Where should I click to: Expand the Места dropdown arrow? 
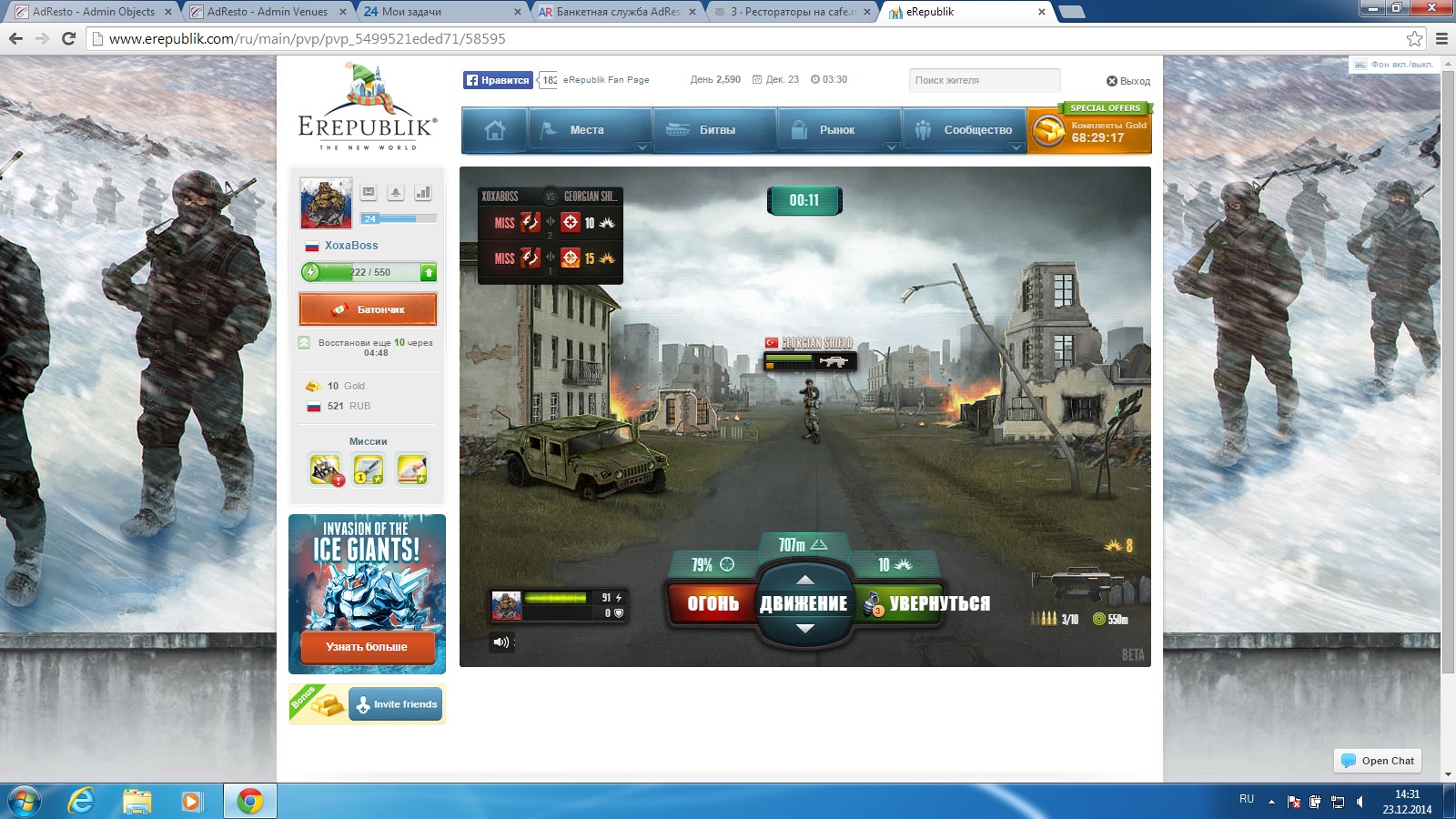(642, 147)
